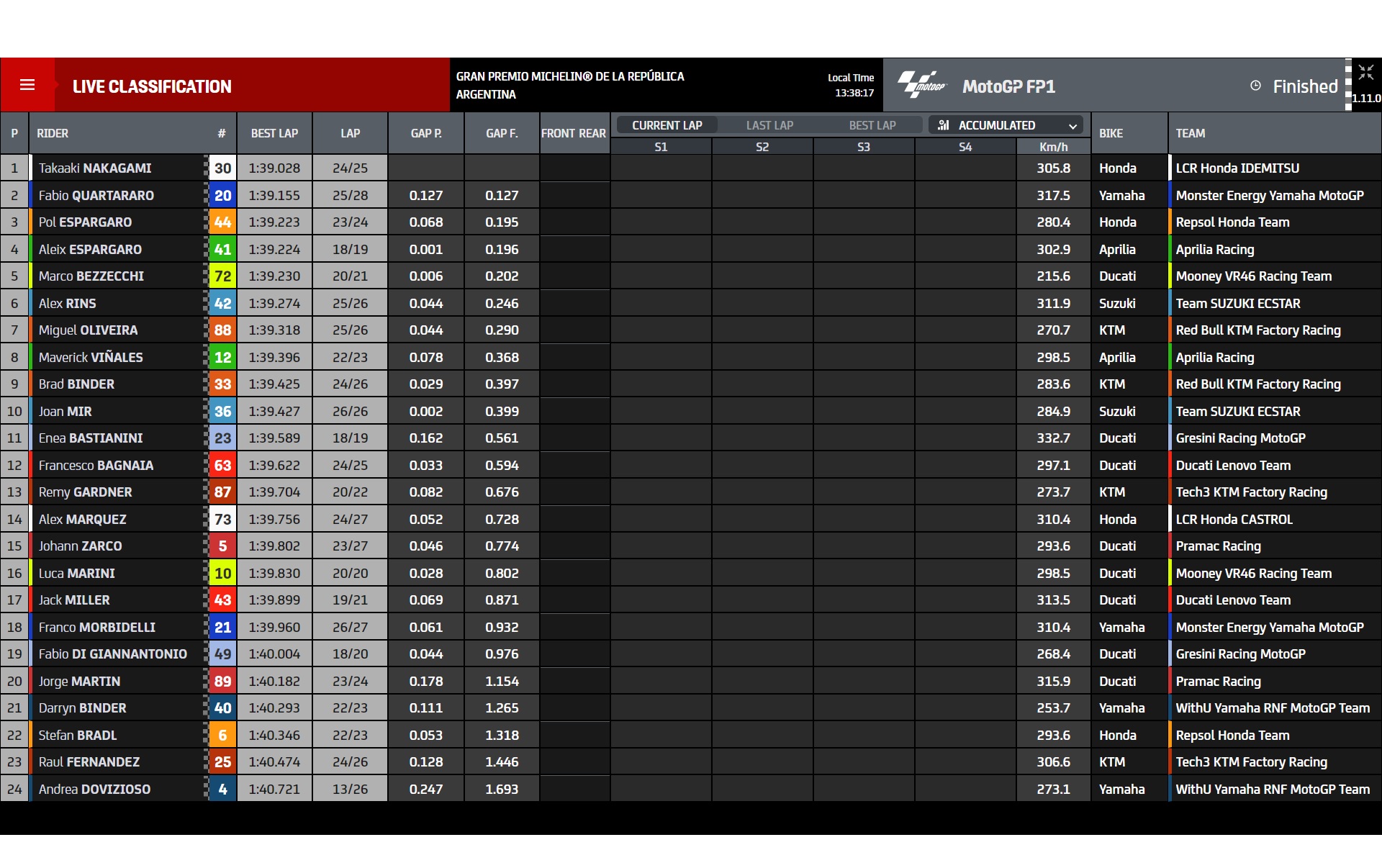Click top speed value 215.6

tap(1053, 276)
